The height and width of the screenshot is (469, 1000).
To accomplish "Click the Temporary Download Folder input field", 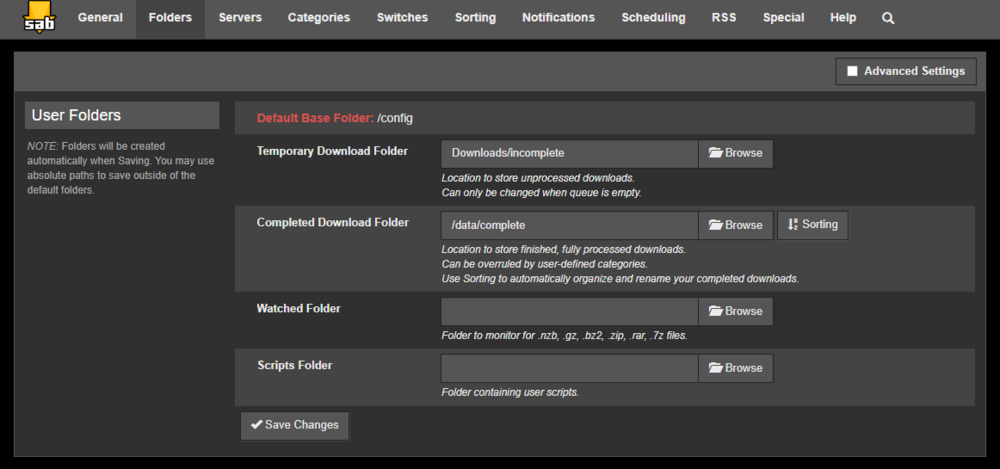I will pos(570,154).
